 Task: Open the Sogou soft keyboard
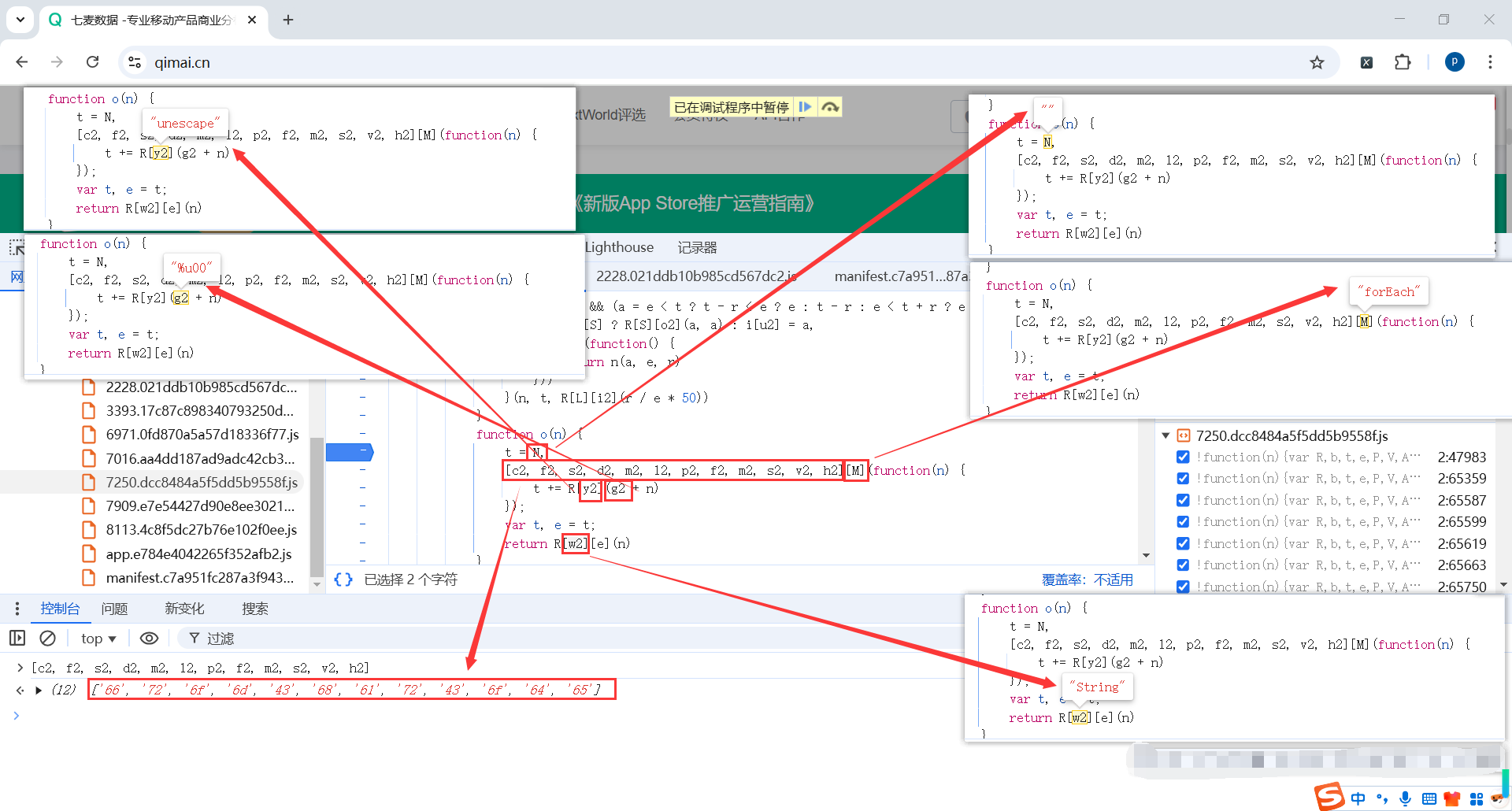coord(1429,799)
